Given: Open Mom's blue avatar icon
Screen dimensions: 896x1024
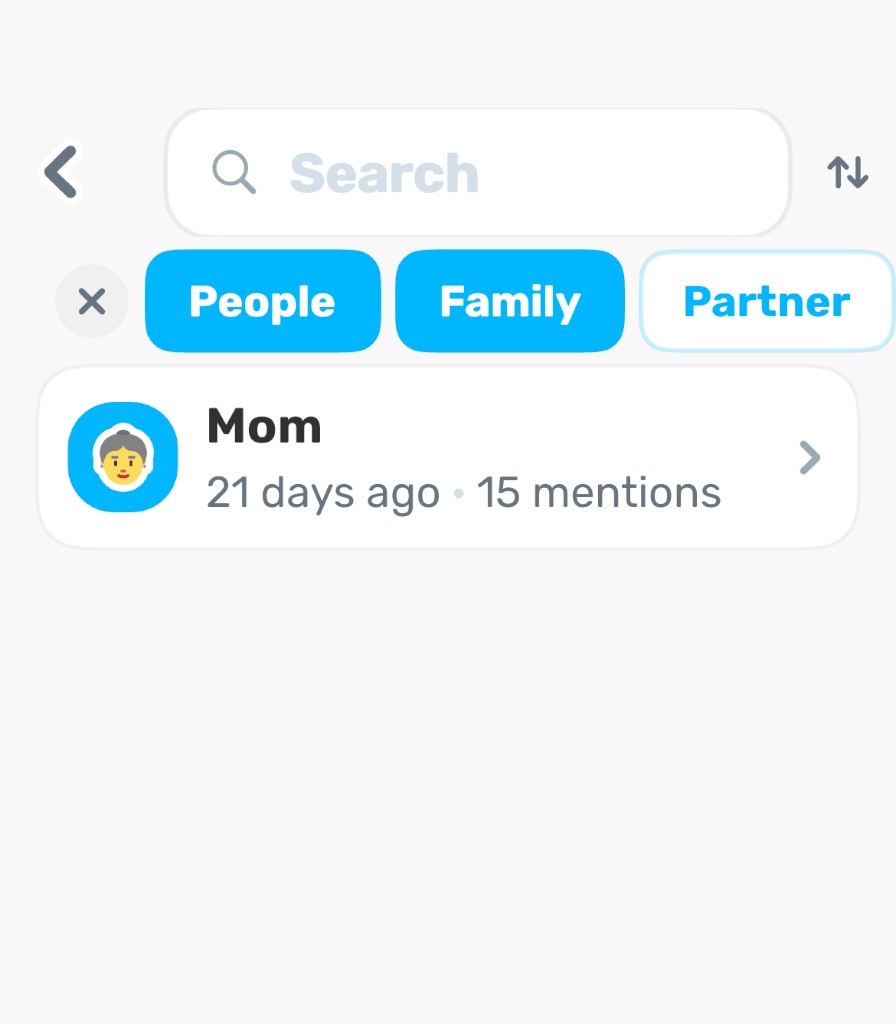Looking at the screenshot, I should [123, 457].
